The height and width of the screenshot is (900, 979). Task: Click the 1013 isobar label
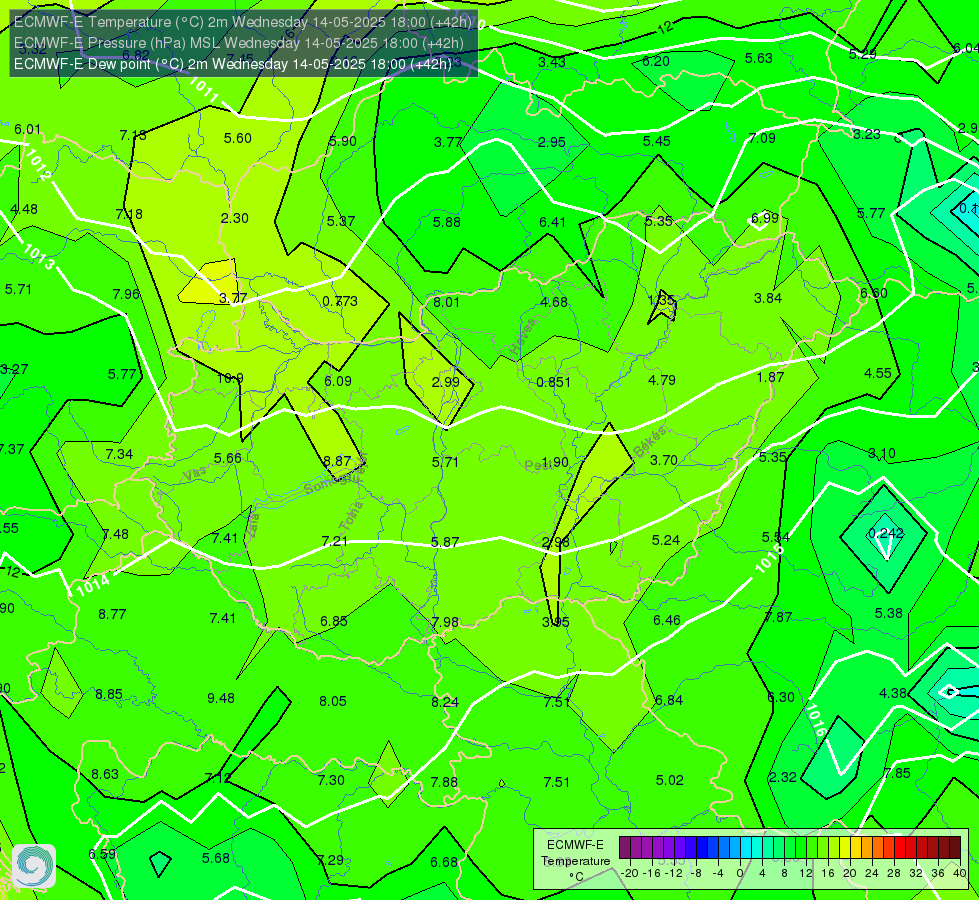point(39,257)
